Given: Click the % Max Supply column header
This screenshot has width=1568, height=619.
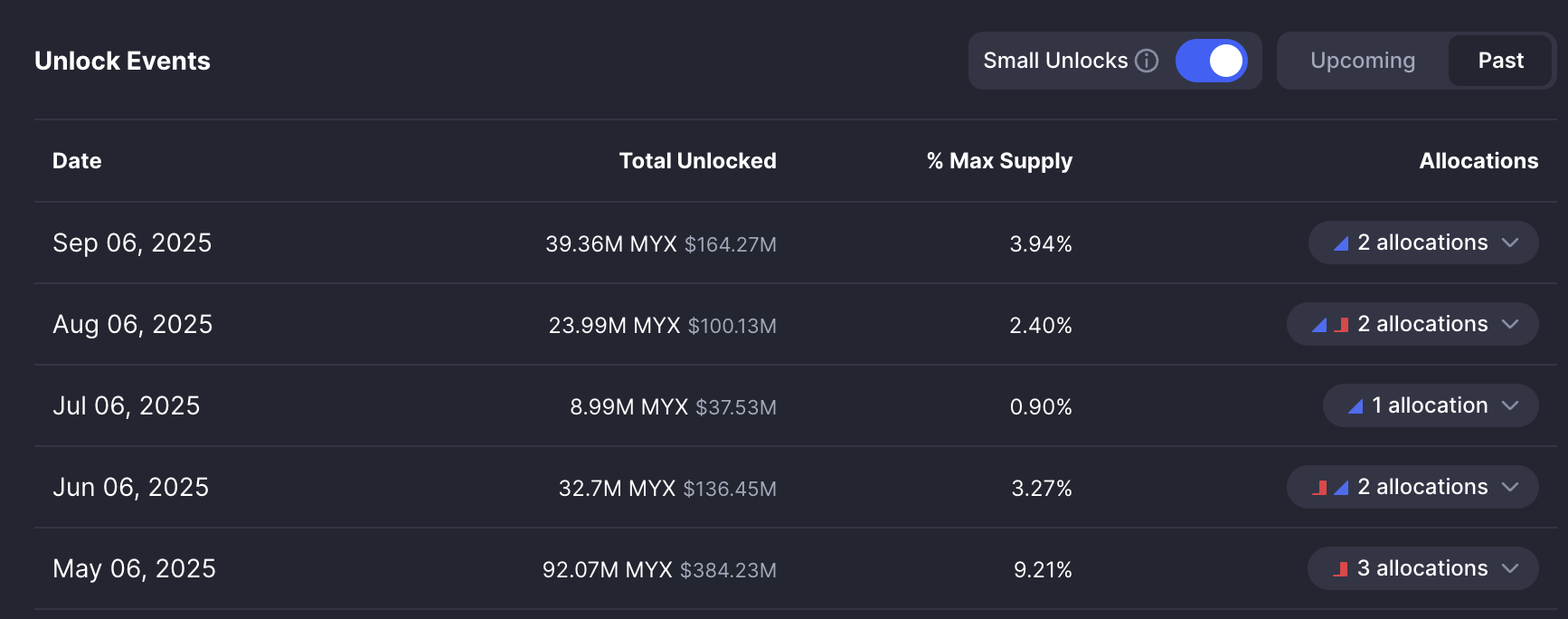Looking at the screenshot, I should (999, 161).
